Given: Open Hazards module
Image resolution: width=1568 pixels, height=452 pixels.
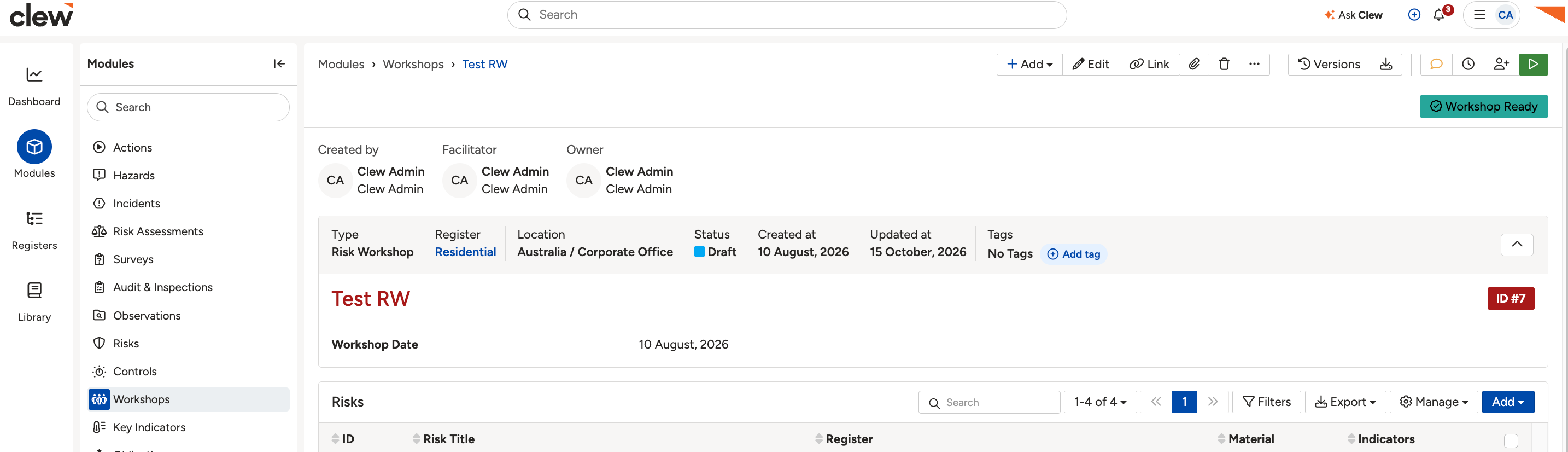Looking at the screenshot, I should click(189, 176).
